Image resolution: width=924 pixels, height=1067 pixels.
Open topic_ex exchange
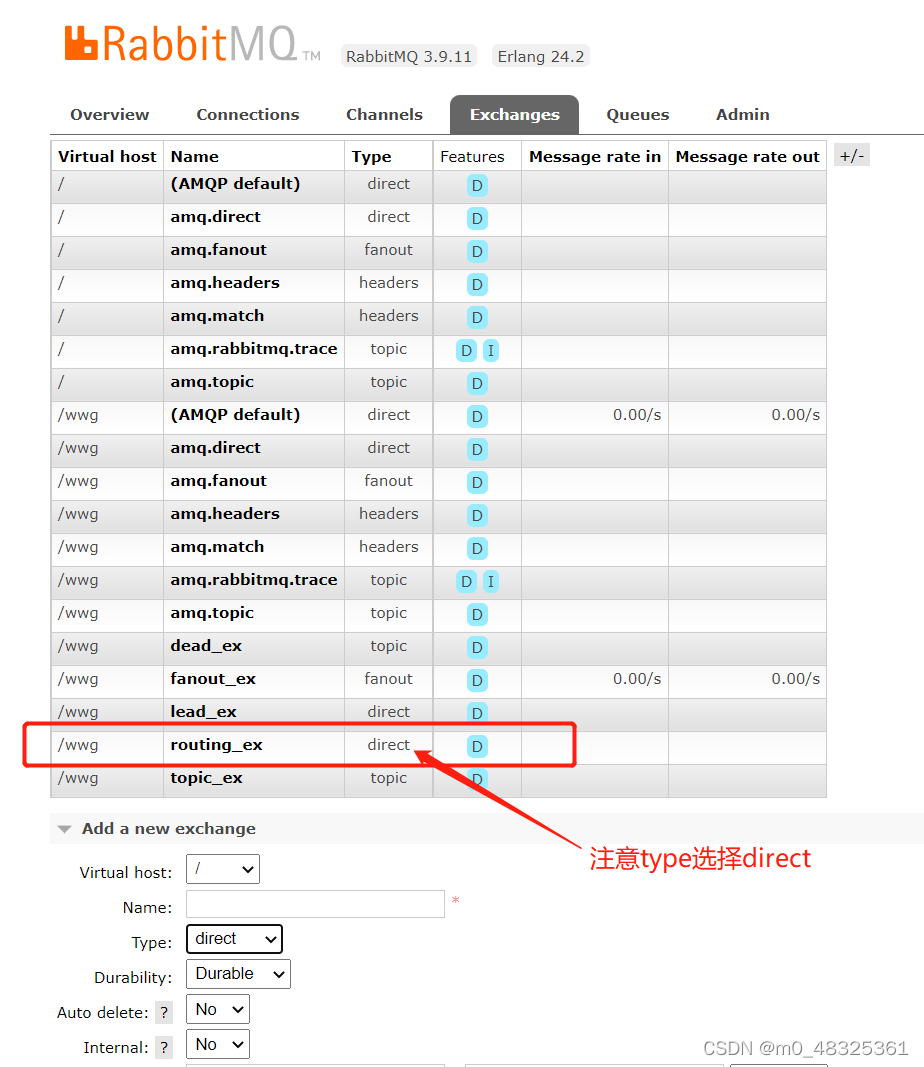(x=206, y=778)
